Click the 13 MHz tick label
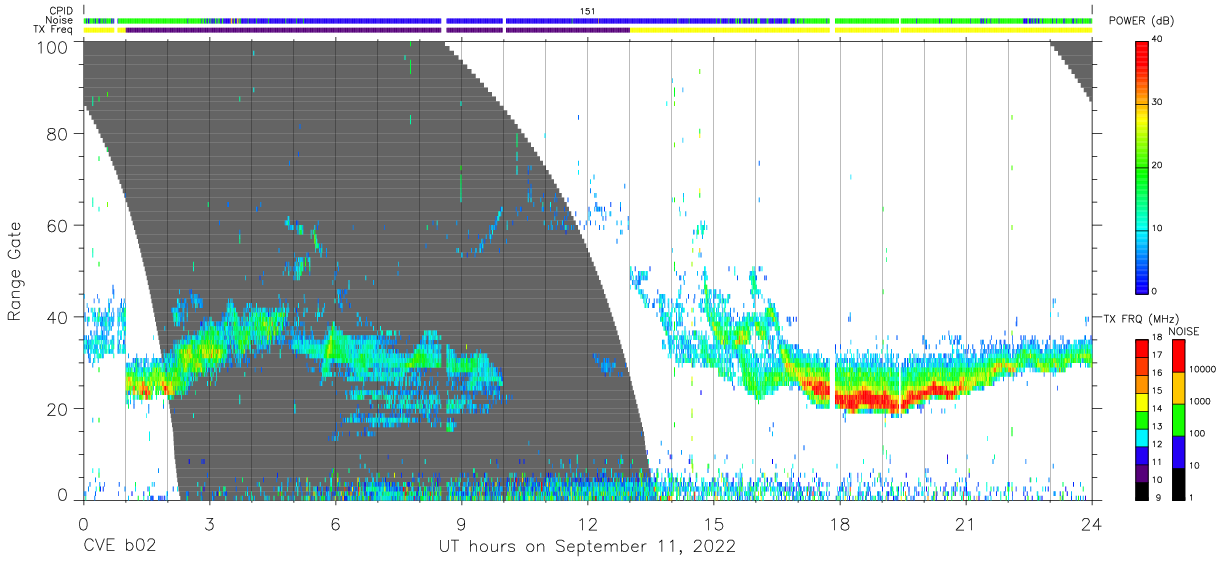Screen dimensions: 1228x567 tap(1158, 427)
